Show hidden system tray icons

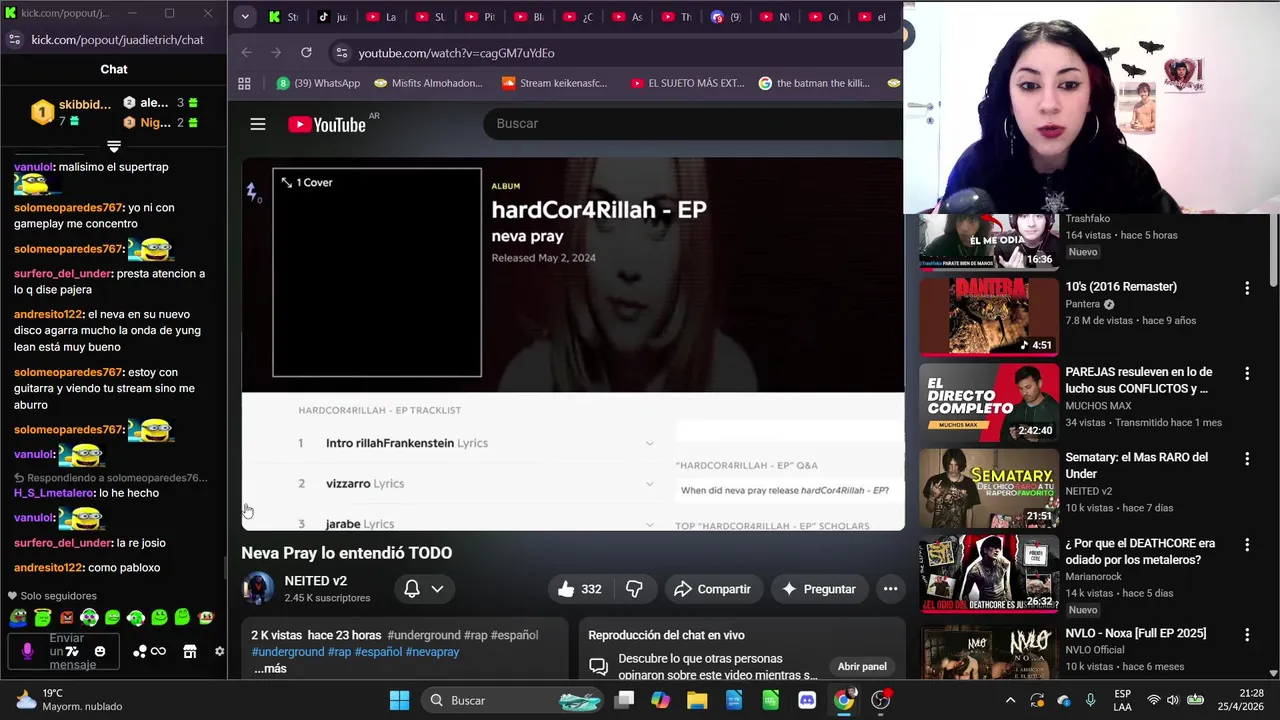click(1010, 700)
